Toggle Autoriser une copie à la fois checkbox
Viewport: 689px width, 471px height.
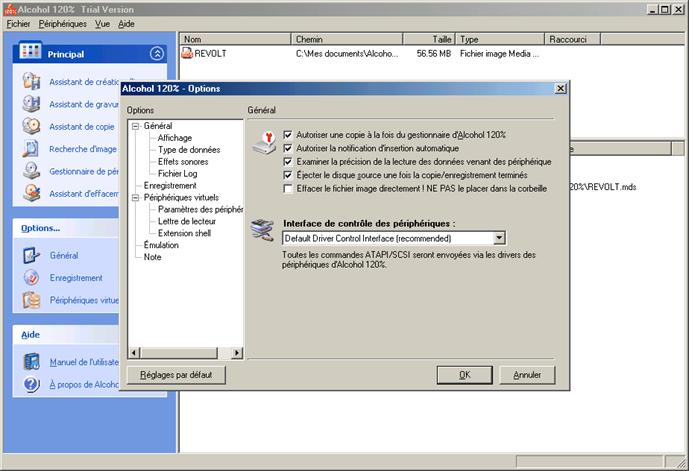(x=288, y=135)
